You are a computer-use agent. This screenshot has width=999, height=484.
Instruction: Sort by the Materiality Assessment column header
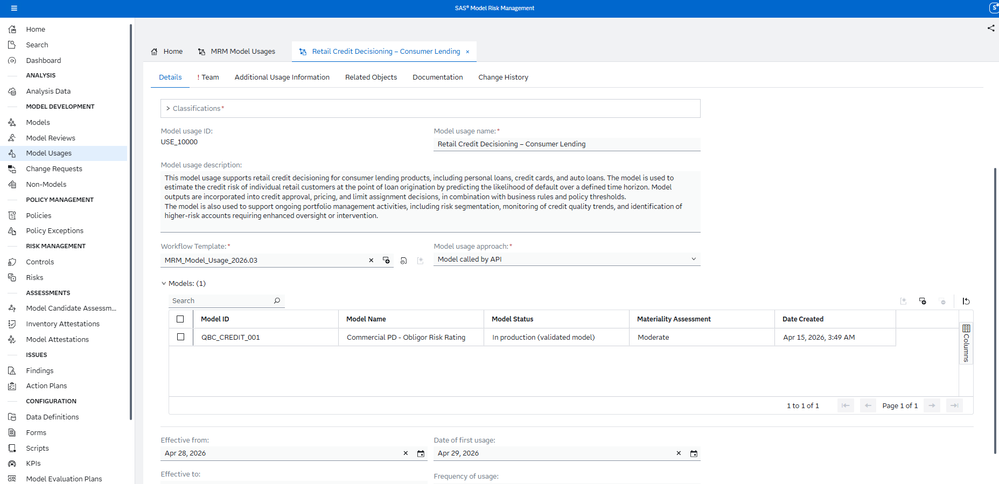click(x=702, y=319)
